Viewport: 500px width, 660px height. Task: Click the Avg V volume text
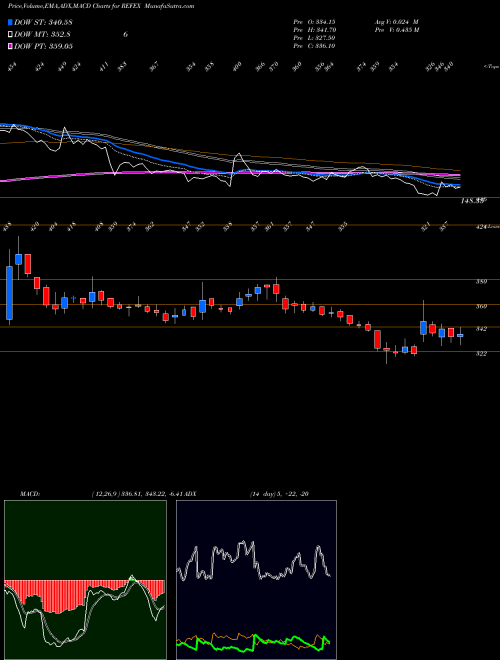396,22
